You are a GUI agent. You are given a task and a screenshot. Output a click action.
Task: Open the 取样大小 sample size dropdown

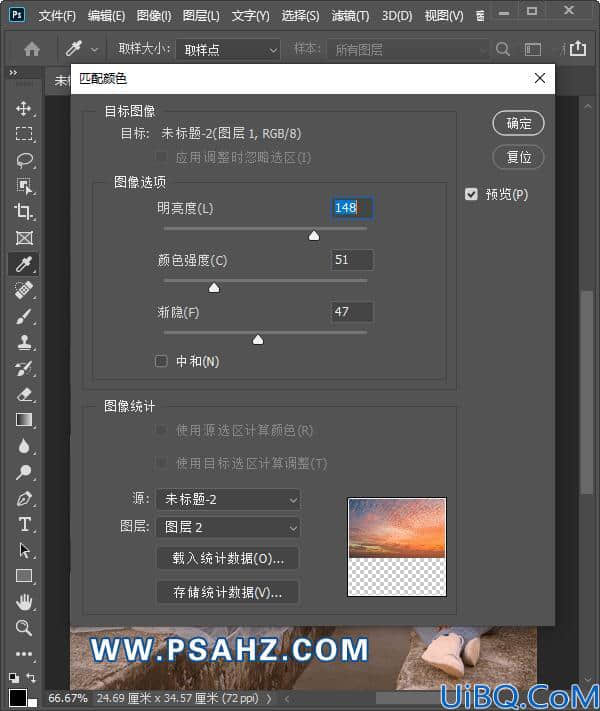pos(228,49)
